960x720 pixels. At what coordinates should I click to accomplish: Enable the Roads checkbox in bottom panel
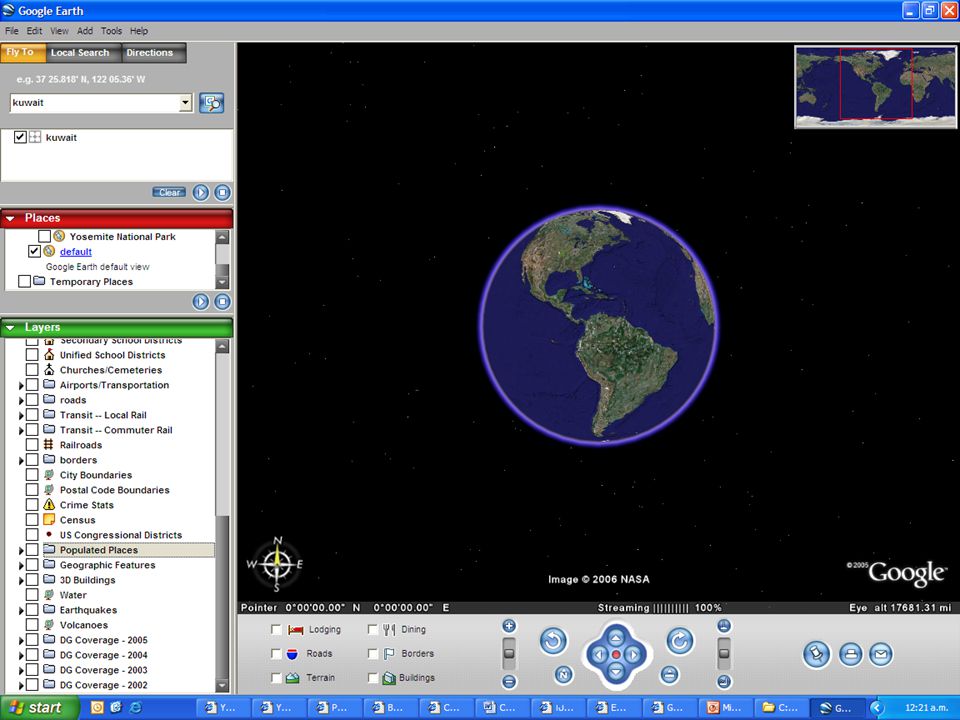point(276,654)
